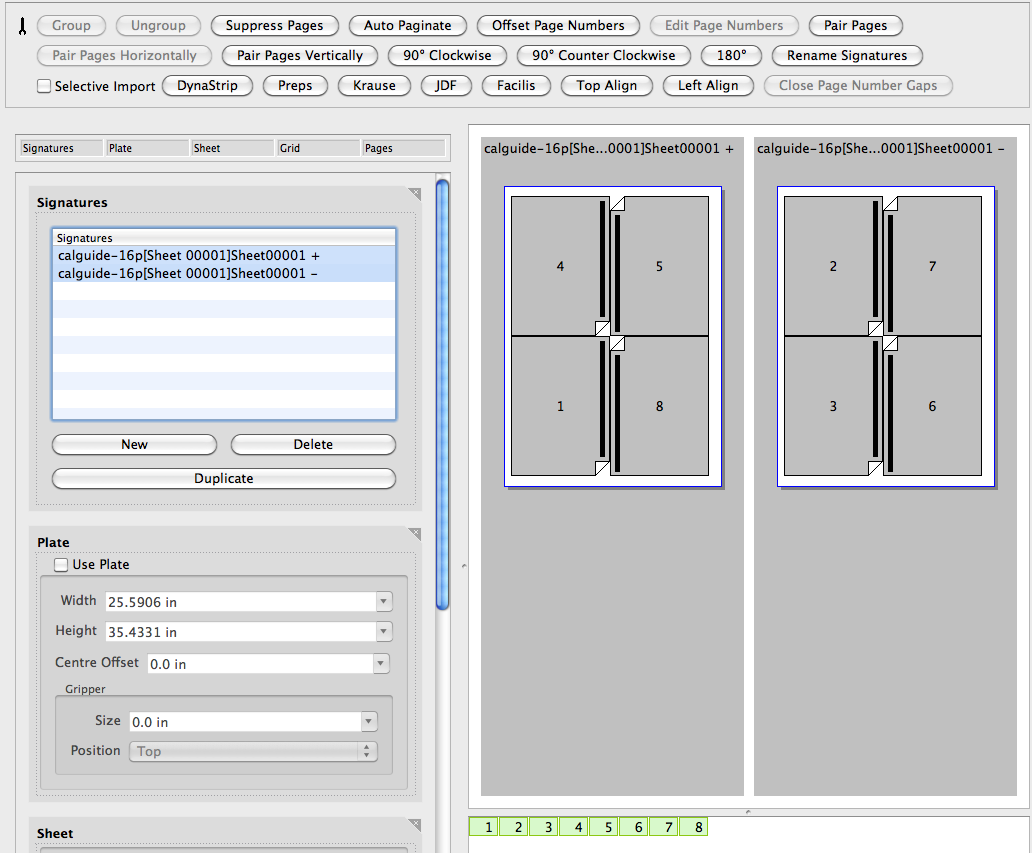
Task: Click the plate Height input field
Action: pyautogui.click(x=241, y=631)
